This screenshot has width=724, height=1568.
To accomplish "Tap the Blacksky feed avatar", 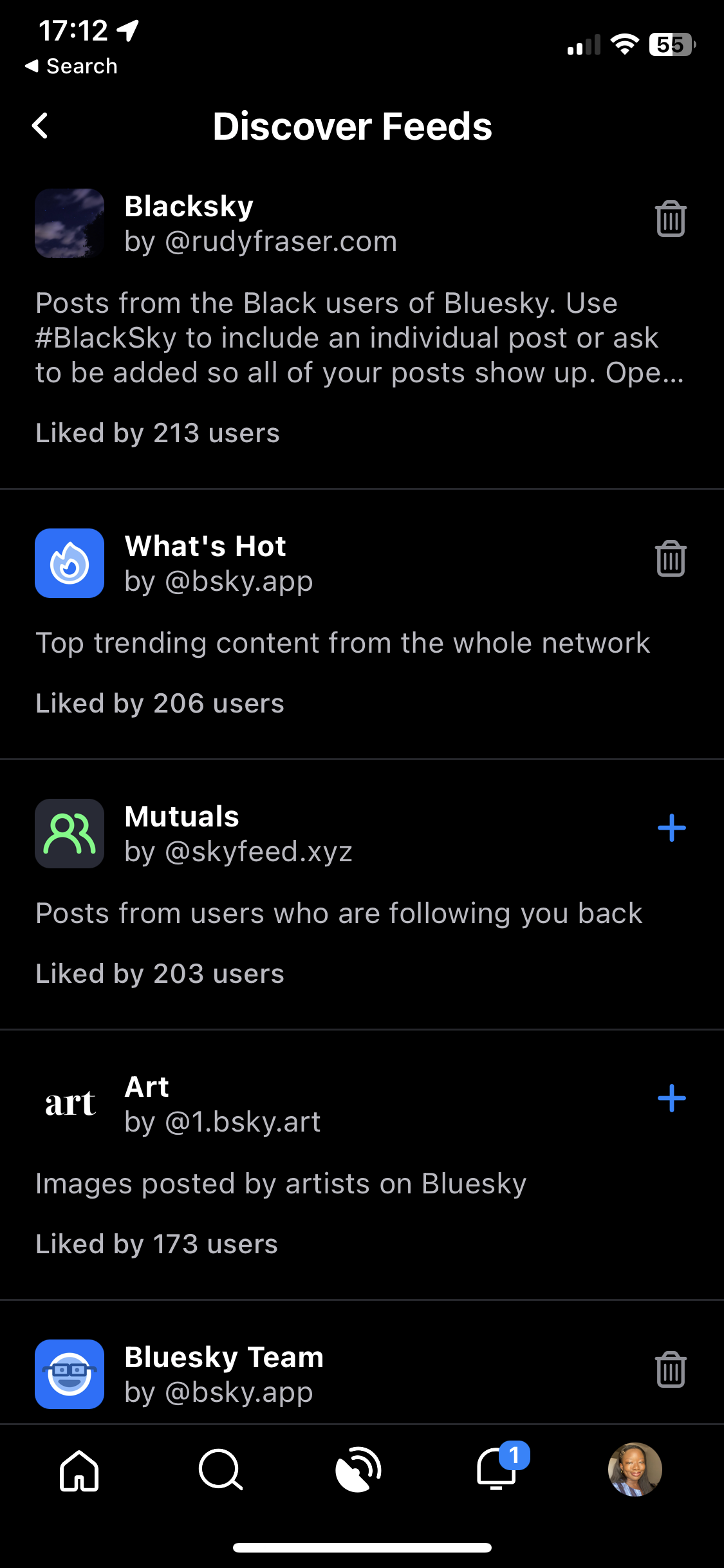I will 70,223.
